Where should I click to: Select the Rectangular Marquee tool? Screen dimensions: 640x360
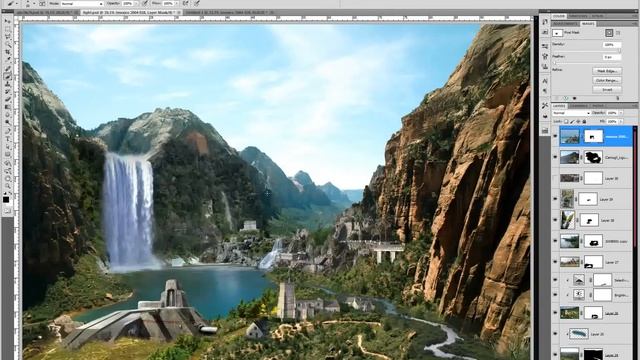pyautogui.click(x=7, y=29)
